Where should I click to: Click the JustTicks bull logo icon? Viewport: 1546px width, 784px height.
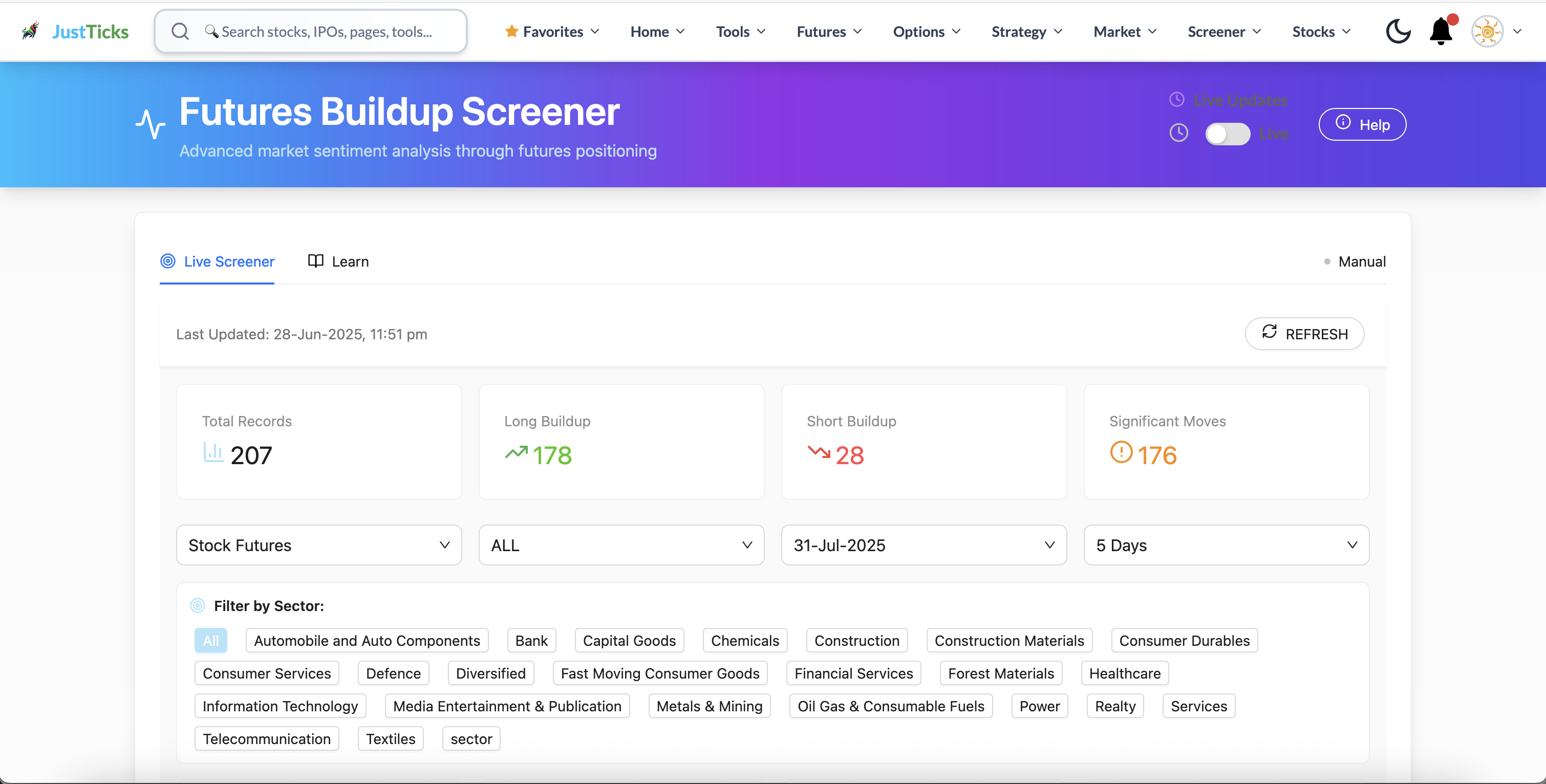tap(30, 31)
